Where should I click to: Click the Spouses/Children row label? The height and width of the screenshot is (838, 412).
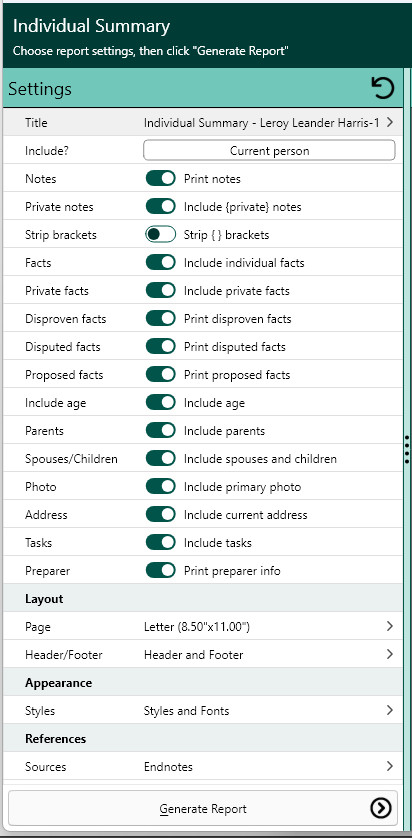(71, 459)
